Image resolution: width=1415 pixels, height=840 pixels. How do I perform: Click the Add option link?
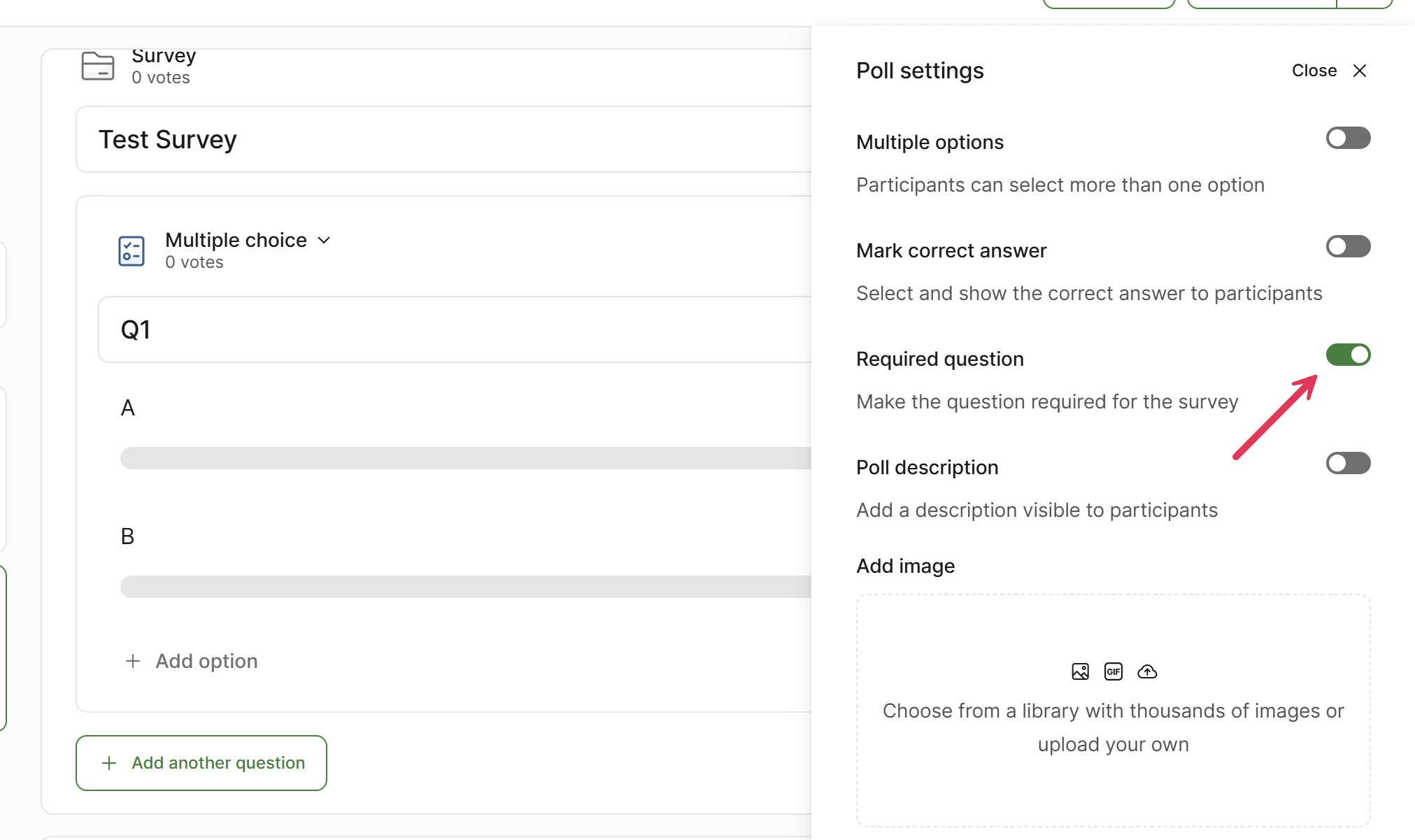206,661
